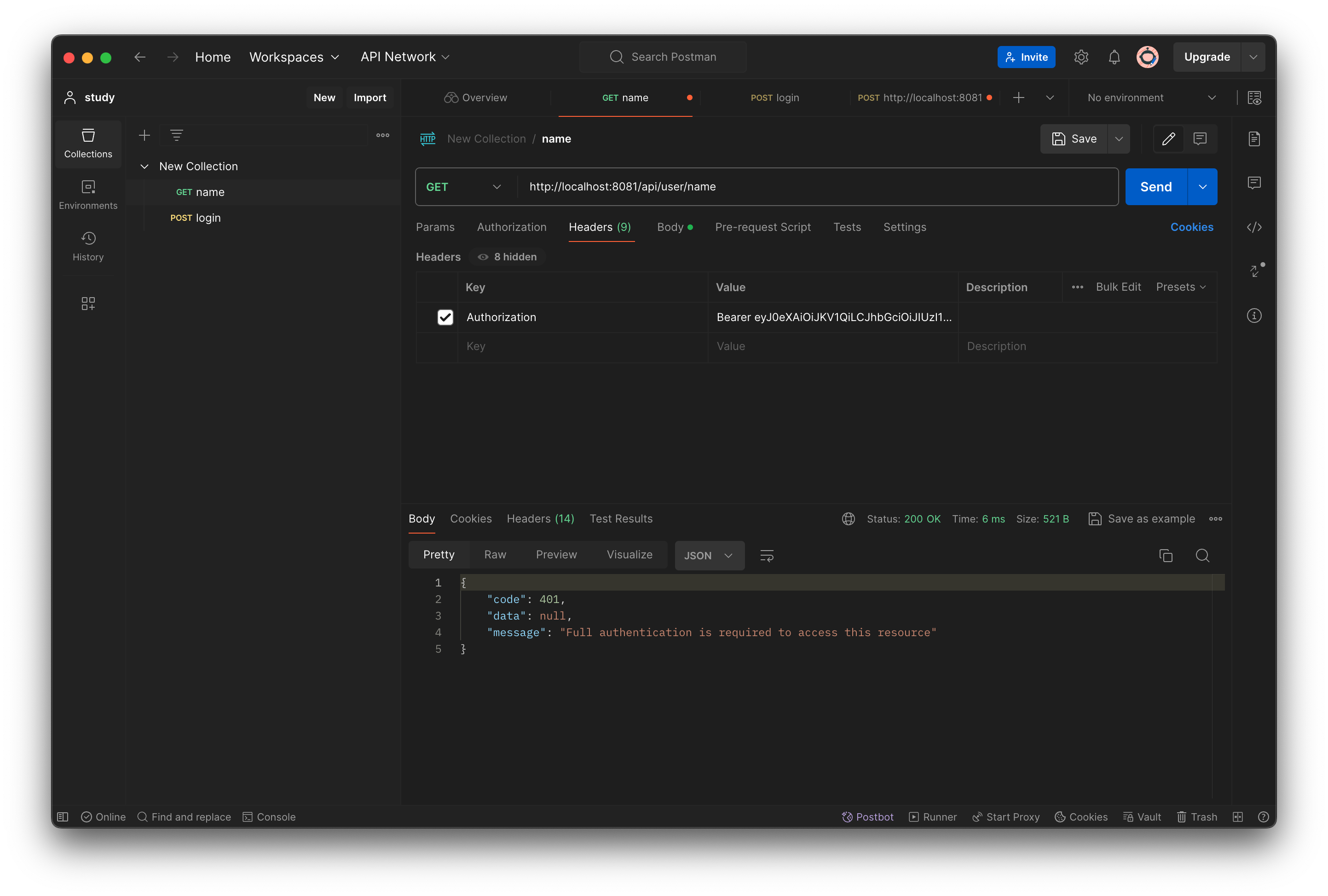Viewport: 1328px width, 896px height.
Task: Open the response more options dots
Action: point(1215,518)
